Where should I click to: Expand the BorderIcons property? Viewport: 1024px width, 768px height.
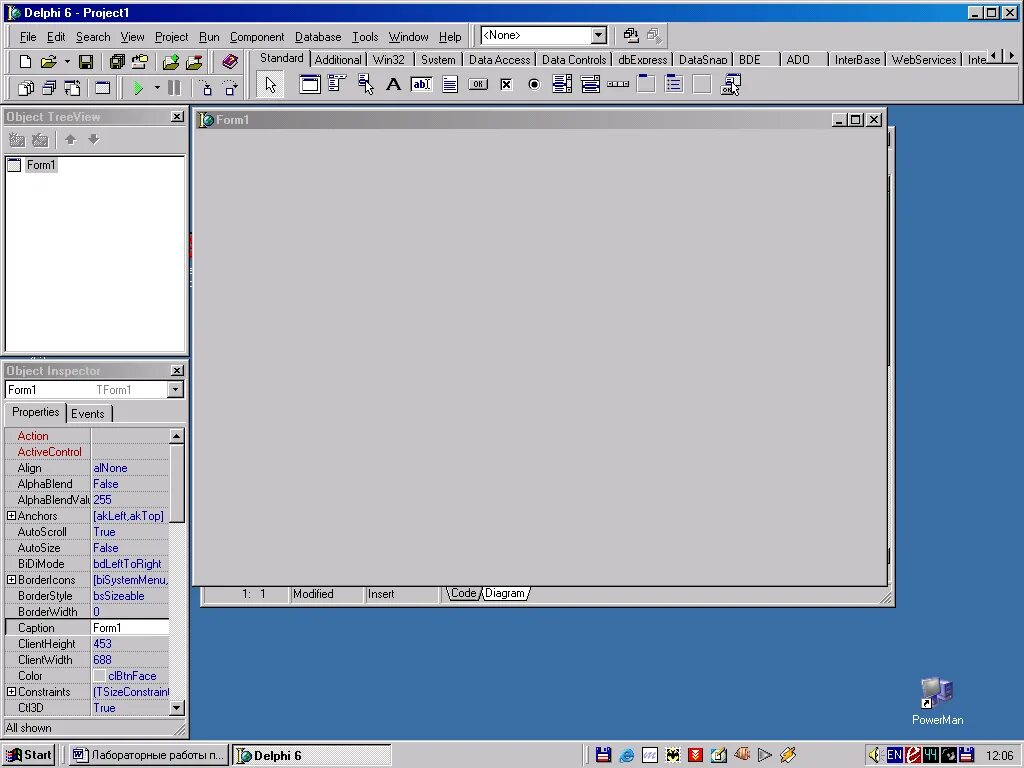coord(11,580)
